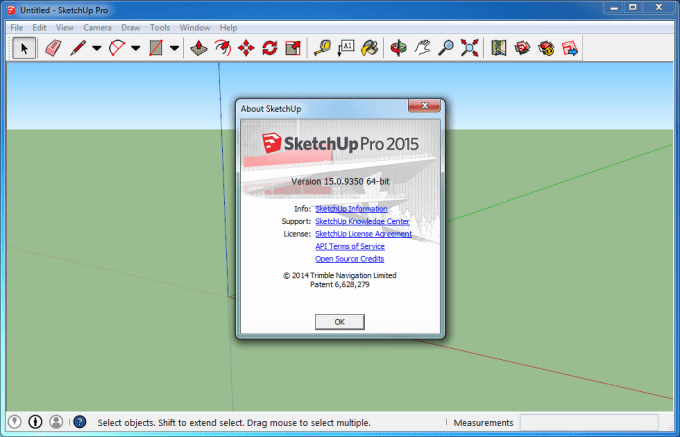Click the user sign-in status icon
The width and height of the screenshot is (680, 437).
point(56,422)
